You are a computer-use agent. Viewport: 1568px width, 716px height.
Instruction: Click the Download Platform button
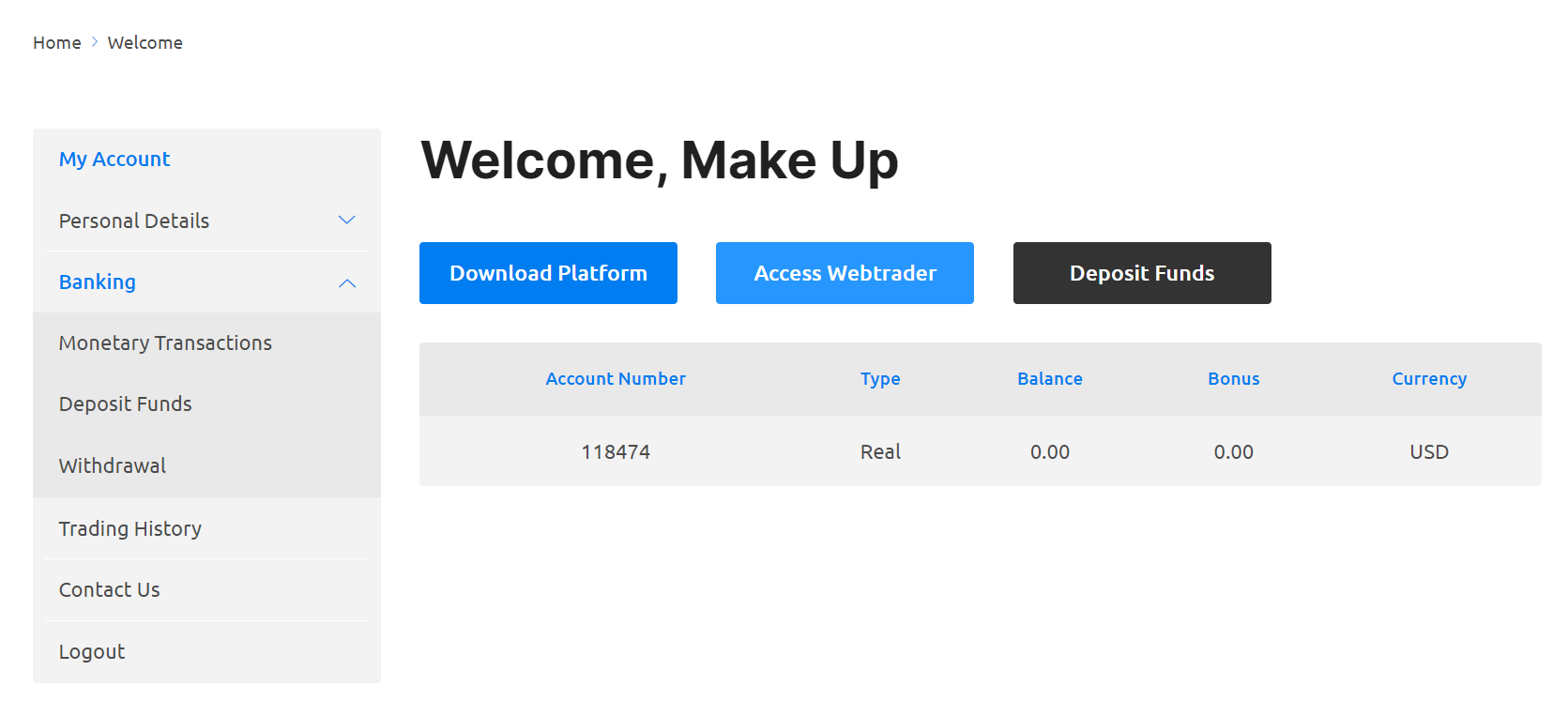click(548, 273)
